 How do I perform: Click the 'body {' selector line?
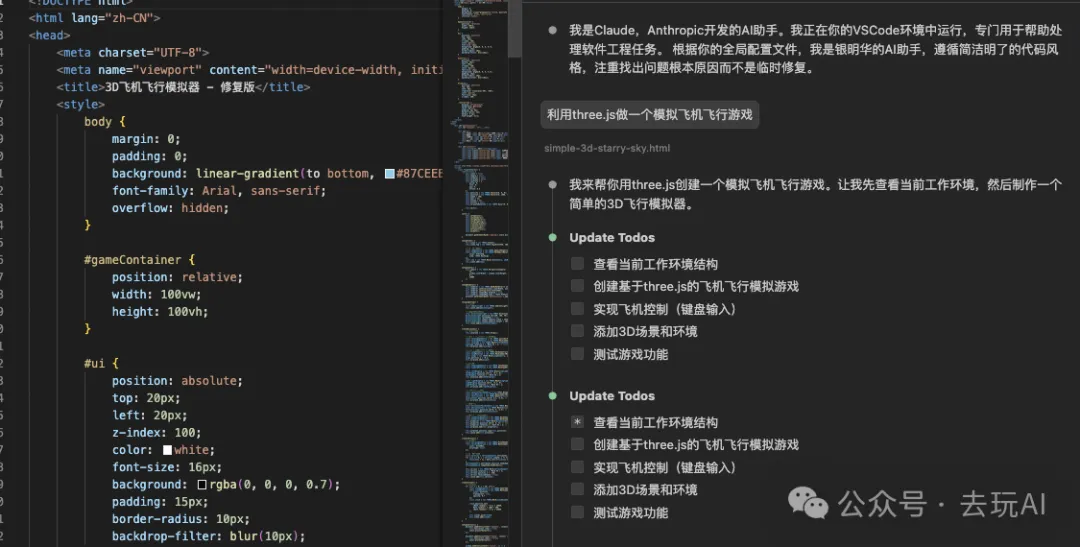105,121
